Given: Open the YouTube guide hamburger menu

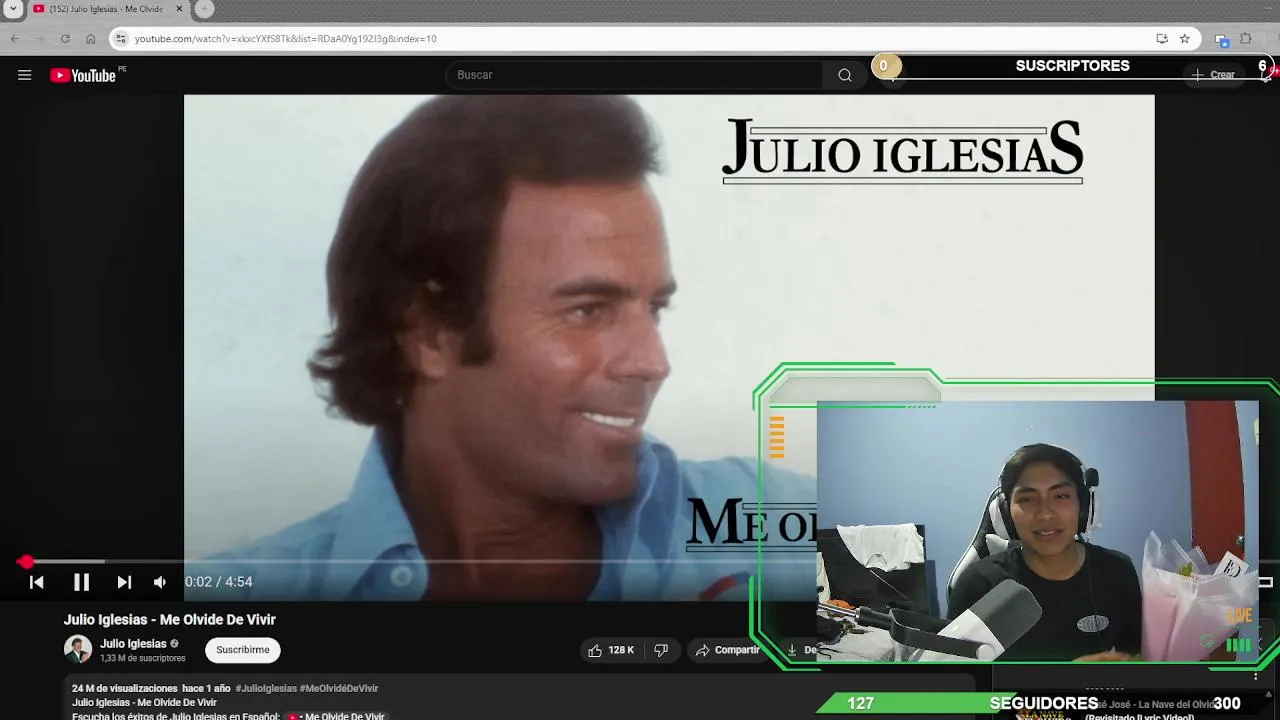Looking at the screenshot, I should click(x=25, y=75).
